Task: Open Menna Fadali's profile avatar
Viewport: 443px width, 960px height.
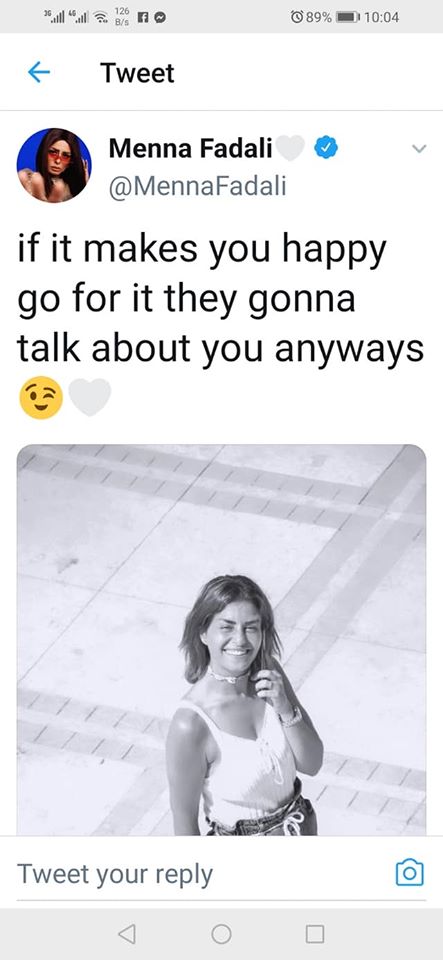Action: [x=54, y=165]
